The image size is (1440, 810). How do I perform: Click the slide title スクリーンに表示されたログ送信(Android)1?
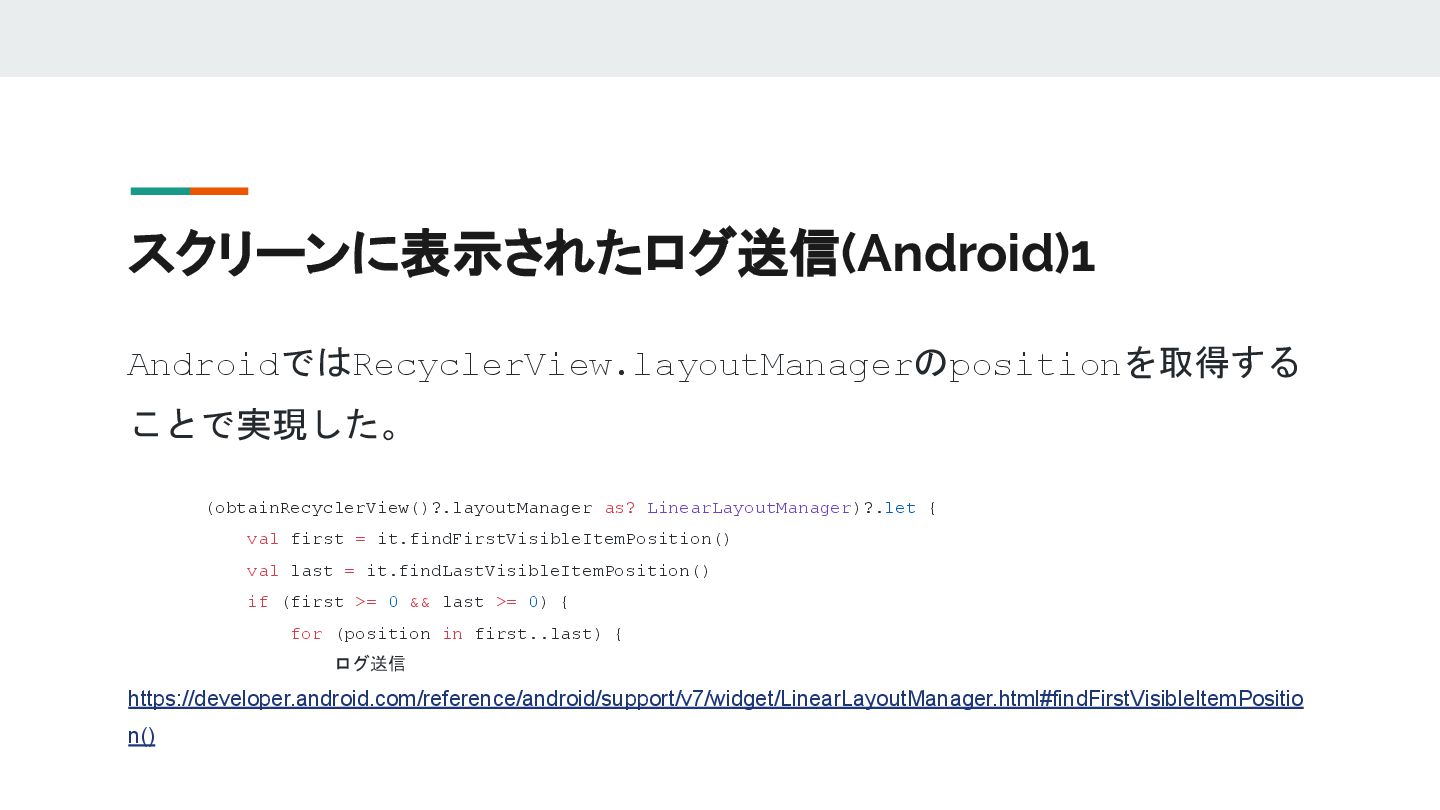tap(611, 254)
